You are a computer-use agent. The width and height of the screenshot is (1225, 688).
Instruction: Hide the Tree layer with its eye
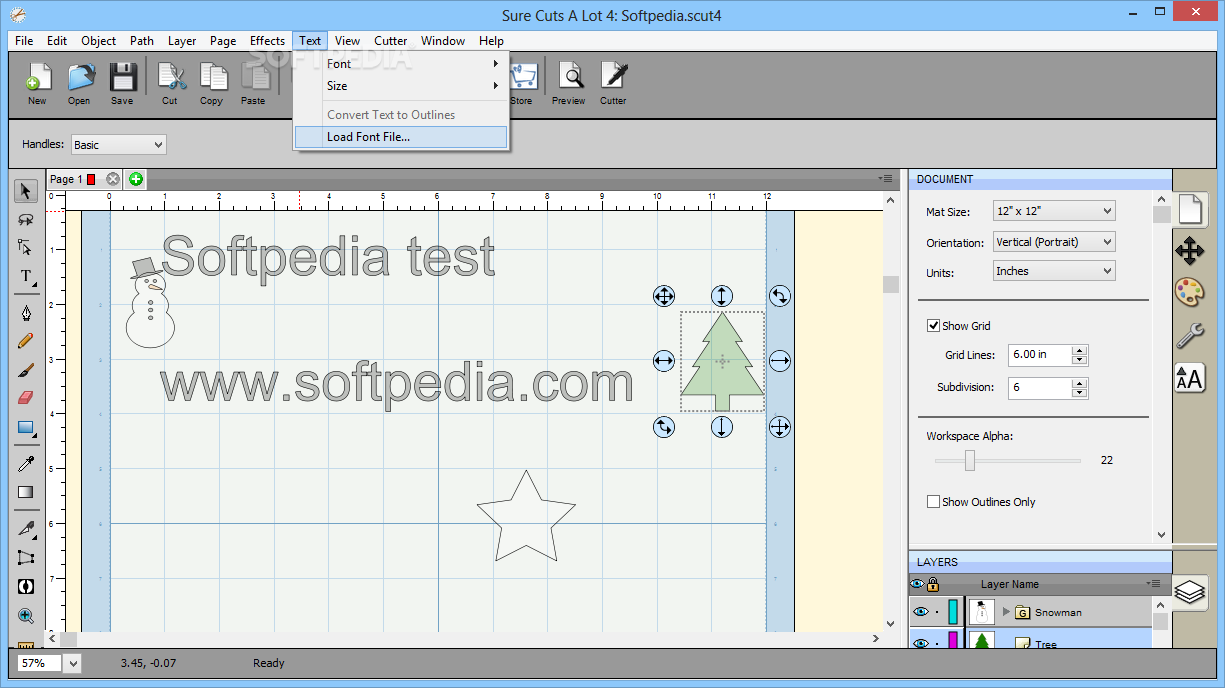click(x=920, y=642)
